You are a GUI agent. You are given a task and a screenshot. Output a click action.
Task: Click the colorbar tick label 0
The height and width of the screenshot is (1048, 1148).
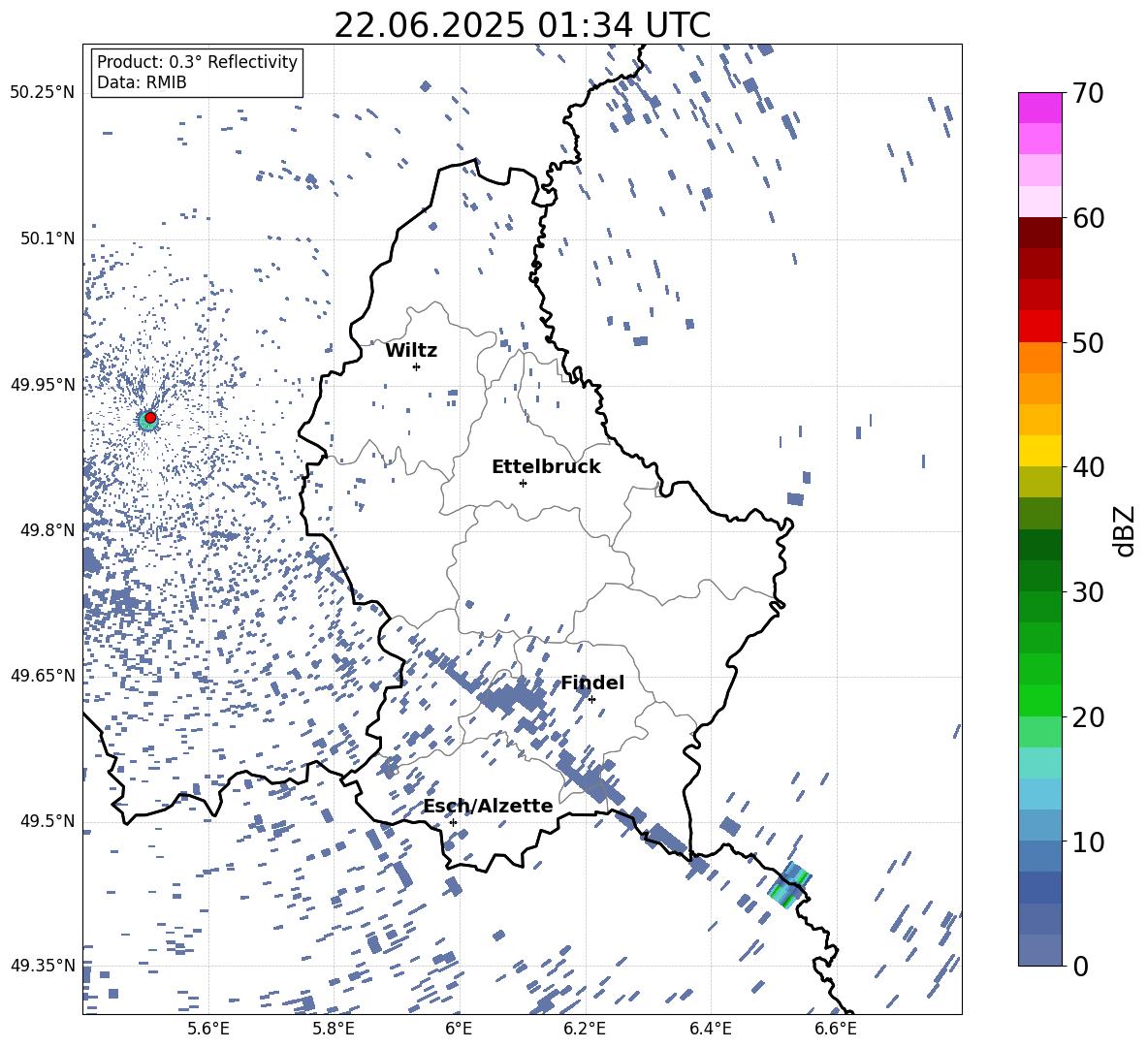point(1080,966)
